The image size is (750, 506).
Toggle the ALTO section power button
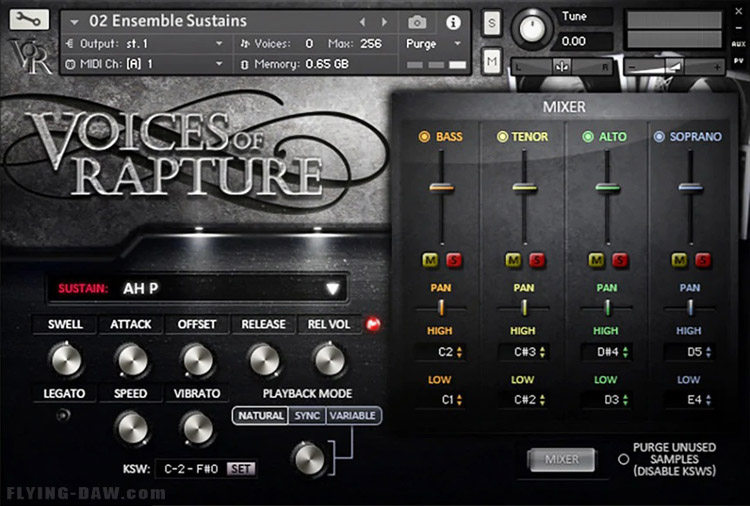click(588, 137)
